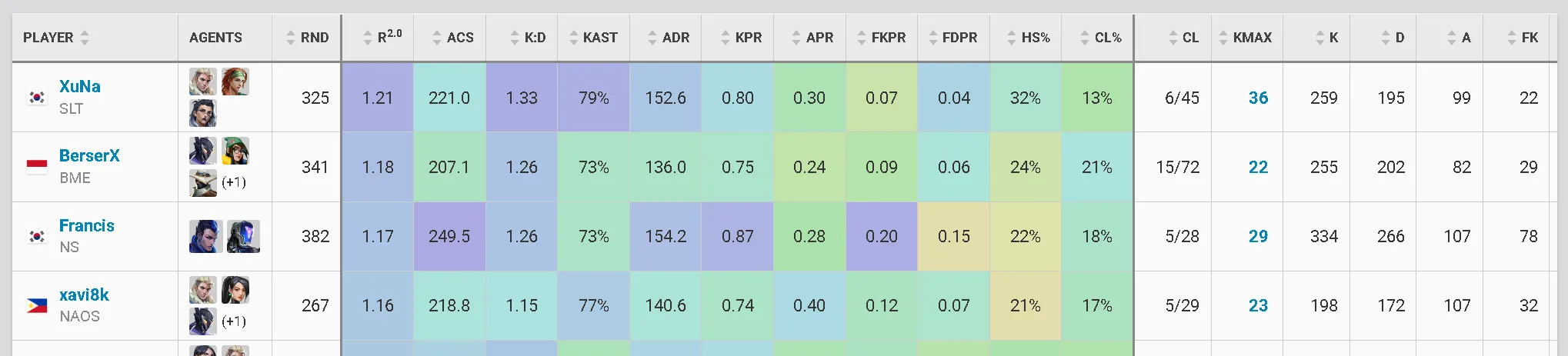Click South Korea flag icon beside XuNa
This screenshot has width=1568, height=356.
pos(37,98)
